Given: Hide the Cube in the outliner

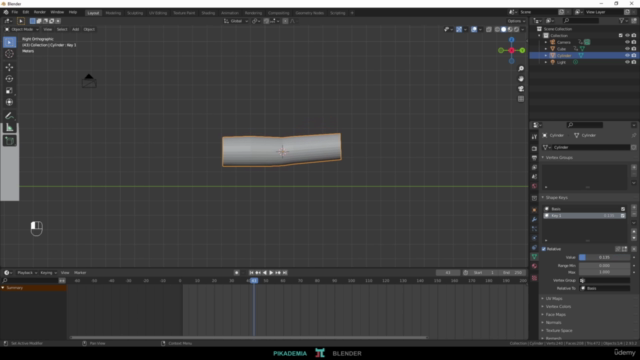Looking at the screenshot, I should point(627,49).
